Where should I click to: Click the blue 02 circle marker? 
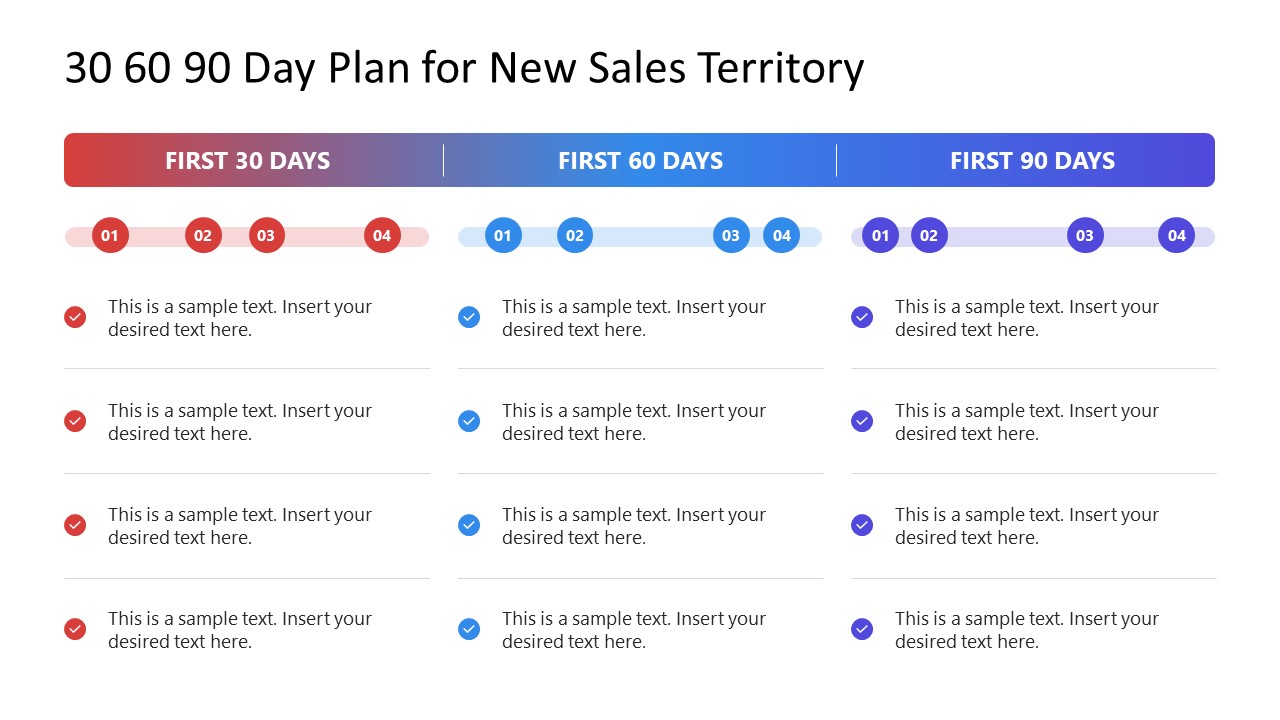(575, 236)
